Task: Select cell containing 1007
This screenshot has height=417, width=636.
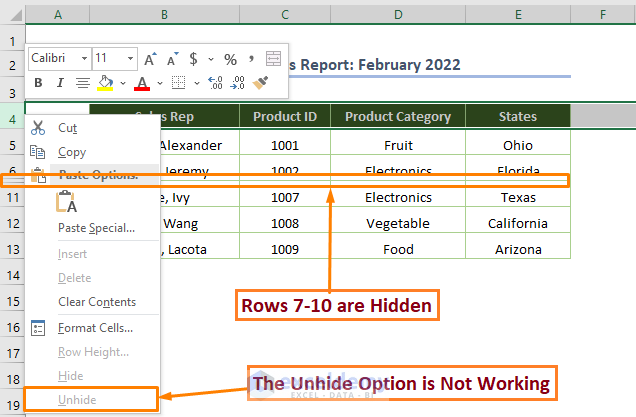Action: click(x=285, y=198)
